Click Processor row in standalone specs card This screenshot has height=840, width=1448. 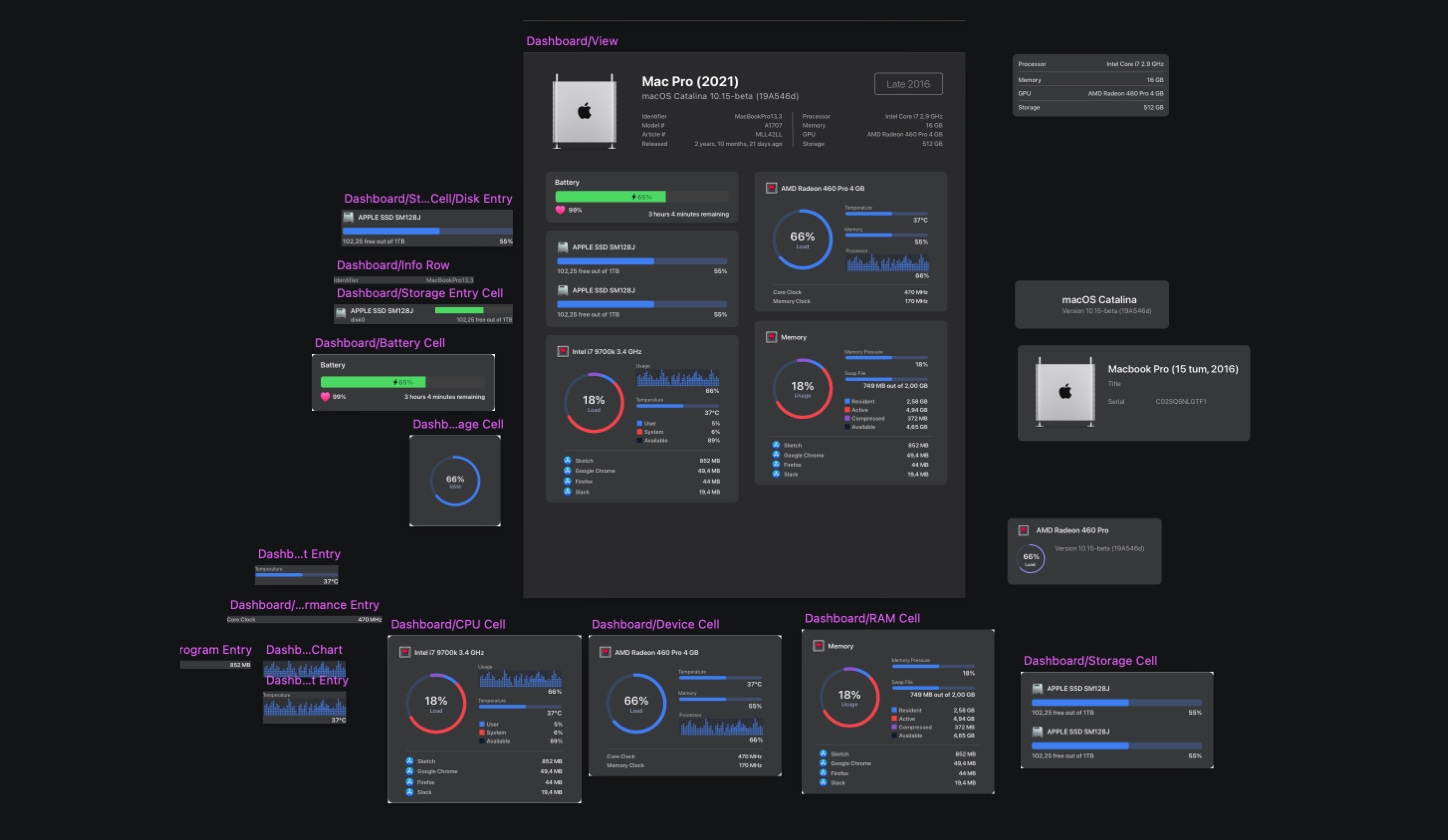point(1091,63)
